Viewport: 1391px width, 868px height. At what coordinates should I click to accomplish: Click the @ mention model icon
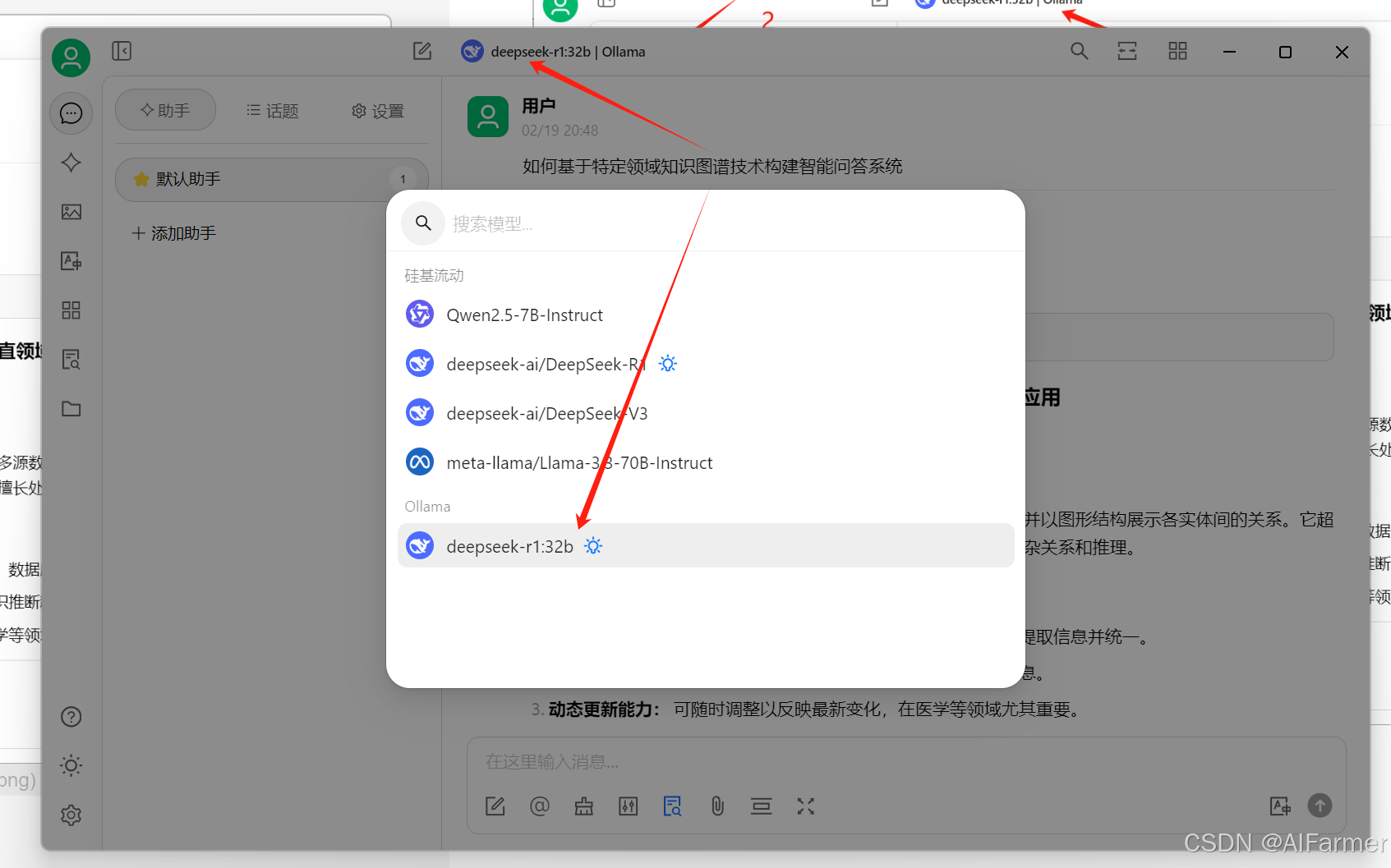pyautogui.click(x=540, y=806)
